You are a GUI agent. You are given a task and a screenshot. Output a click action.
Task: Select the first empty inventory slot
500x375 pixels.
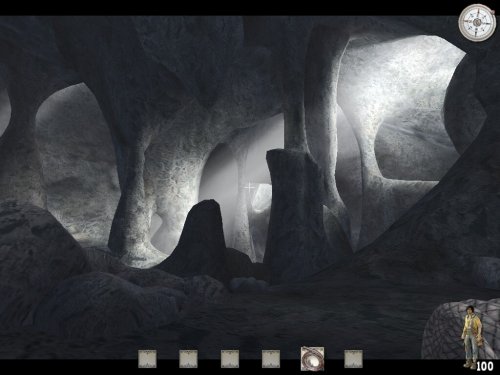147,359
